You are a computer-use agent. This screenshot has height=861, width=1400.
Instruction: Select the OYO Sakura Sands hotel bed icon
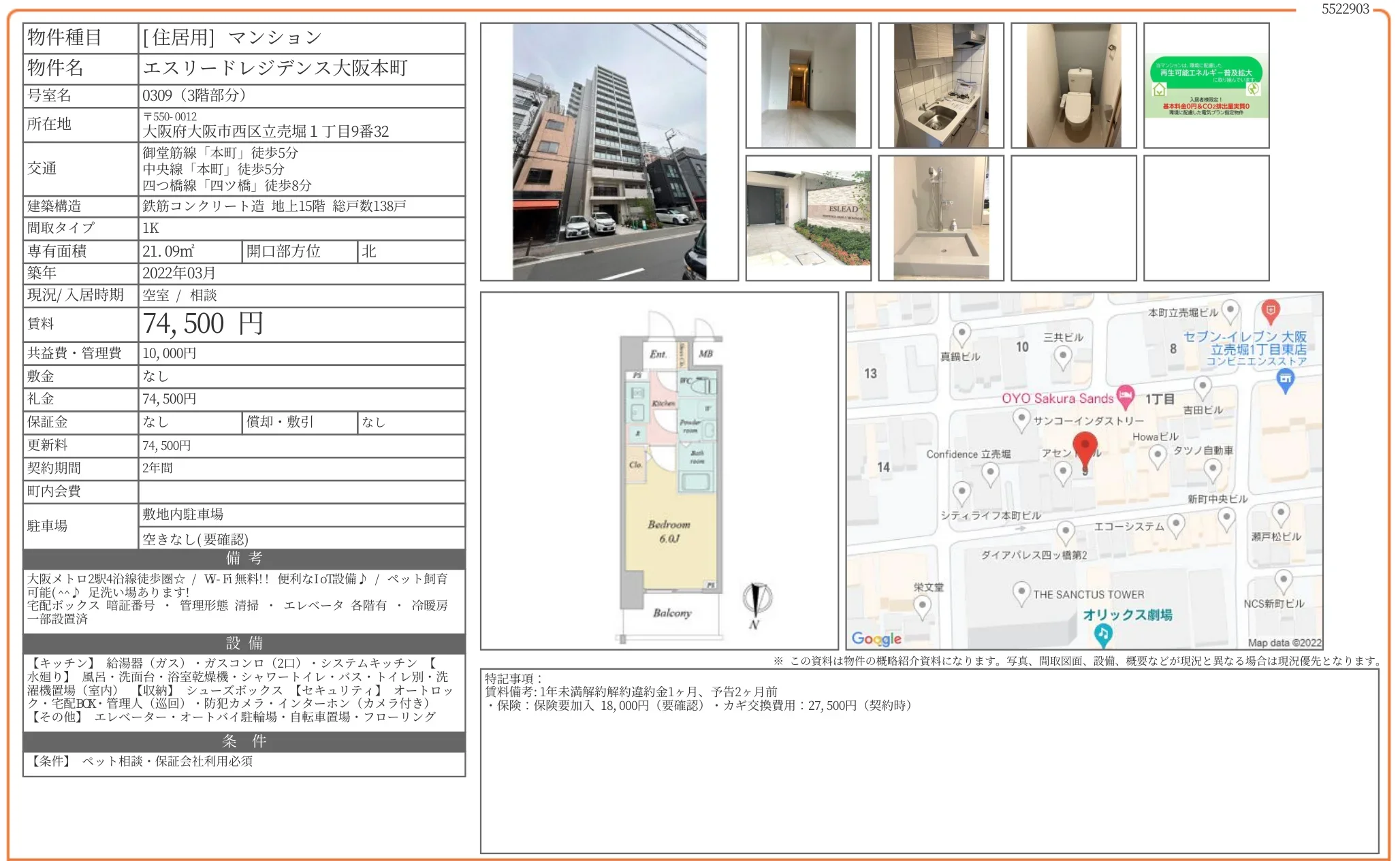(x=1126, y=395)
